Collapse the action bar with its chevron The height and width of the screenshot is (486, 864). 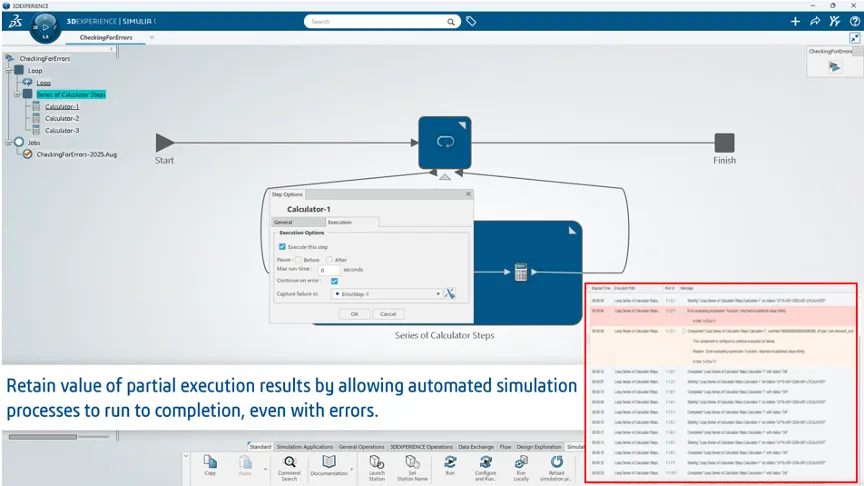(186, 456)
